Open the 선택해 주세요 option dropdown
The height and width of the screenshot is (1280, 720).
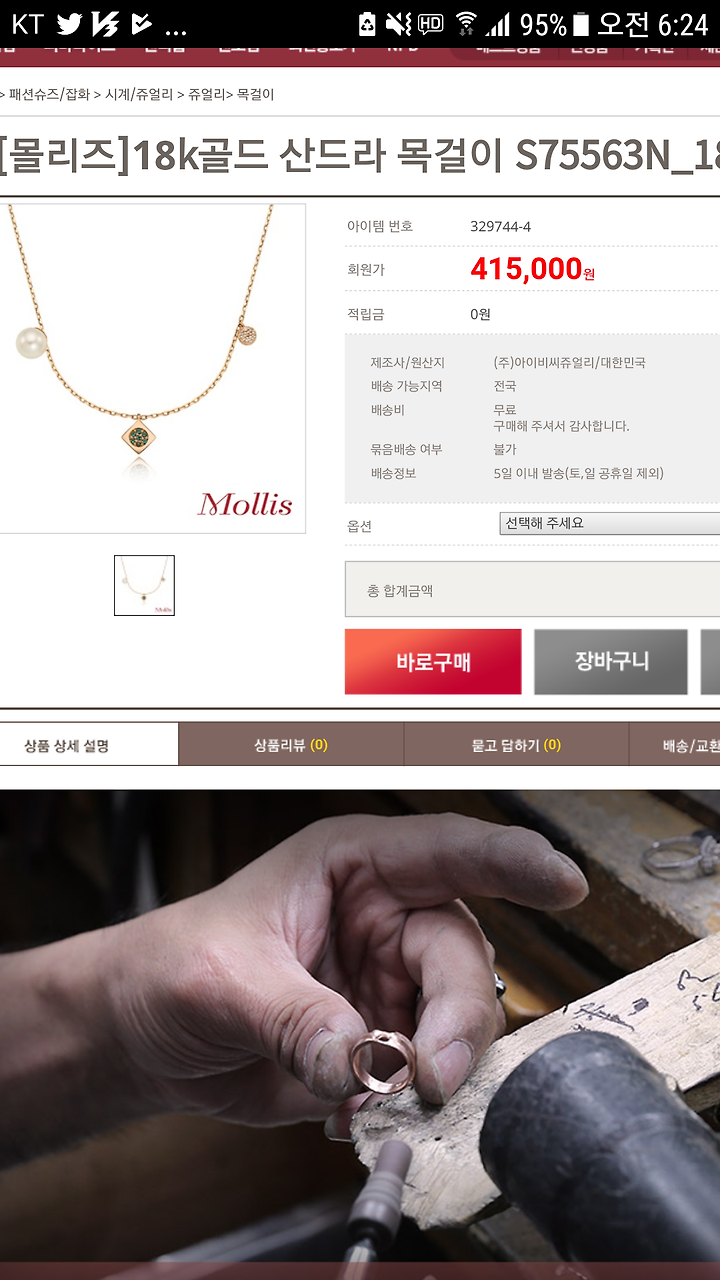[x=609, y=523]
